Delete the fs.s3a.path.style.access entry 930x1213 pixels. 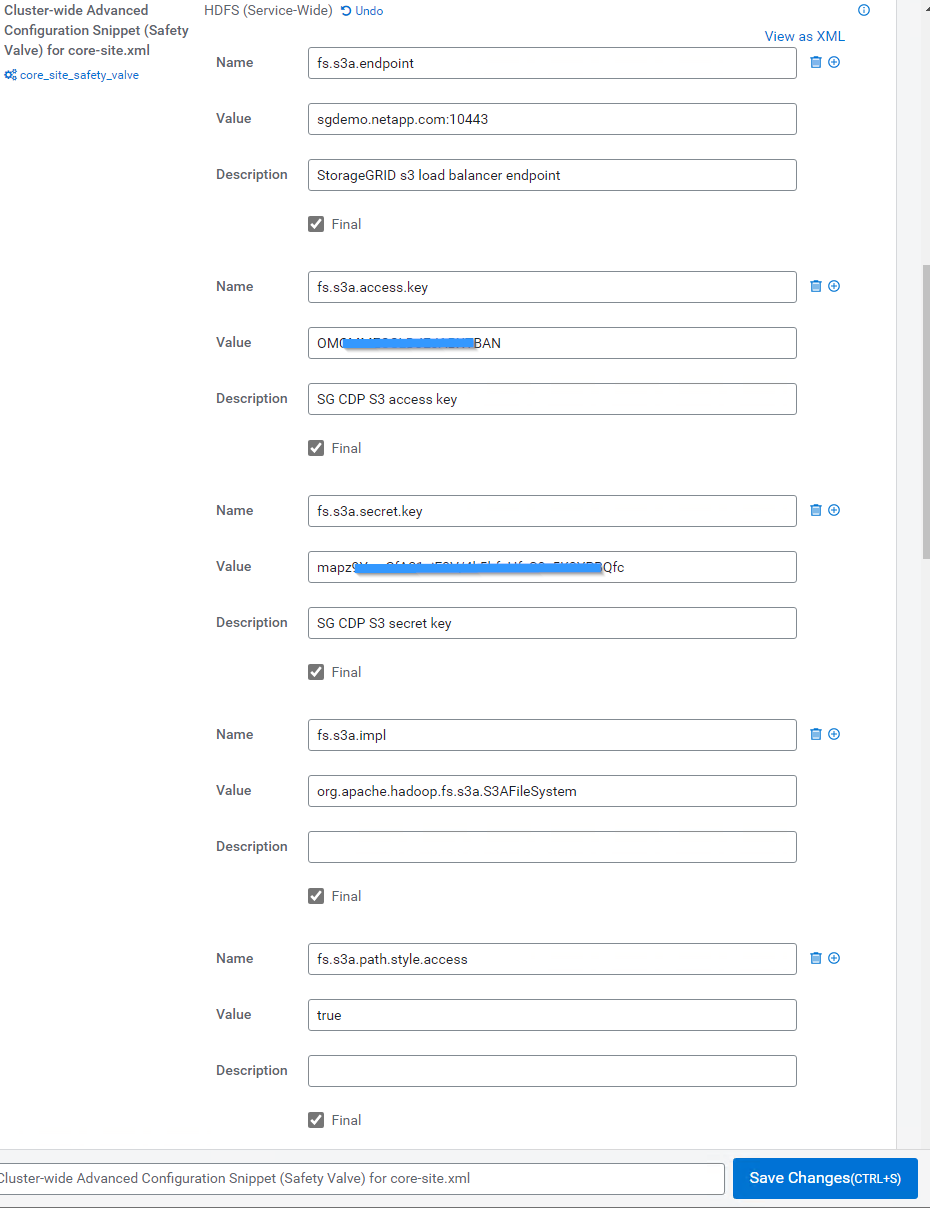[816, 958]
